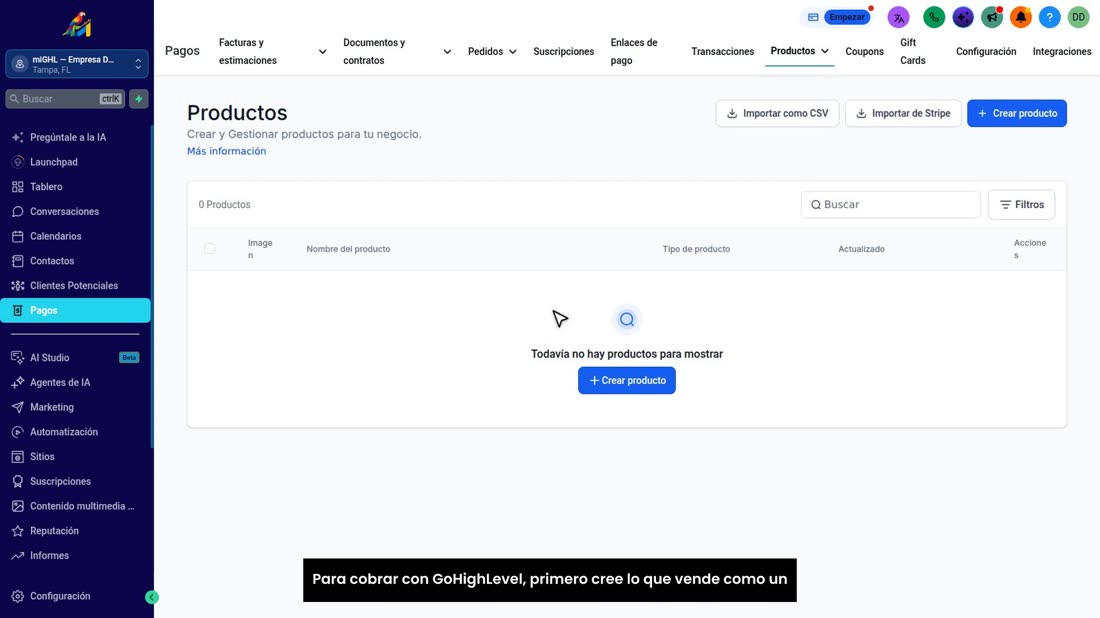Open Coupons tab
This screenshot has height=618, width=1100.
point(864,51)
